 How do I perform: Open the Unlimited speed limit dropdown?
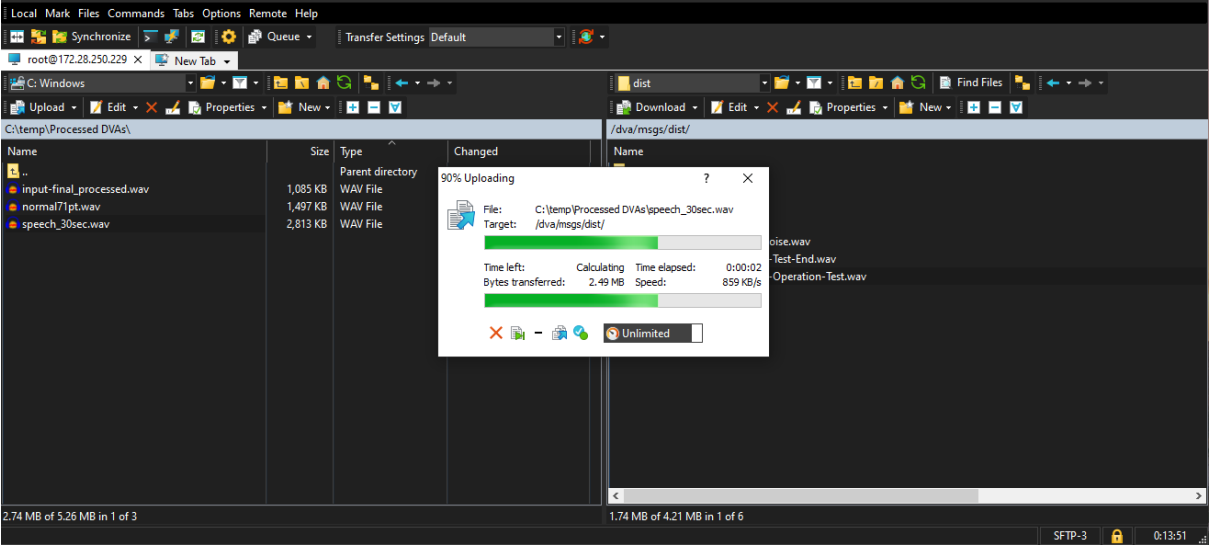click(x=652, y=333)
